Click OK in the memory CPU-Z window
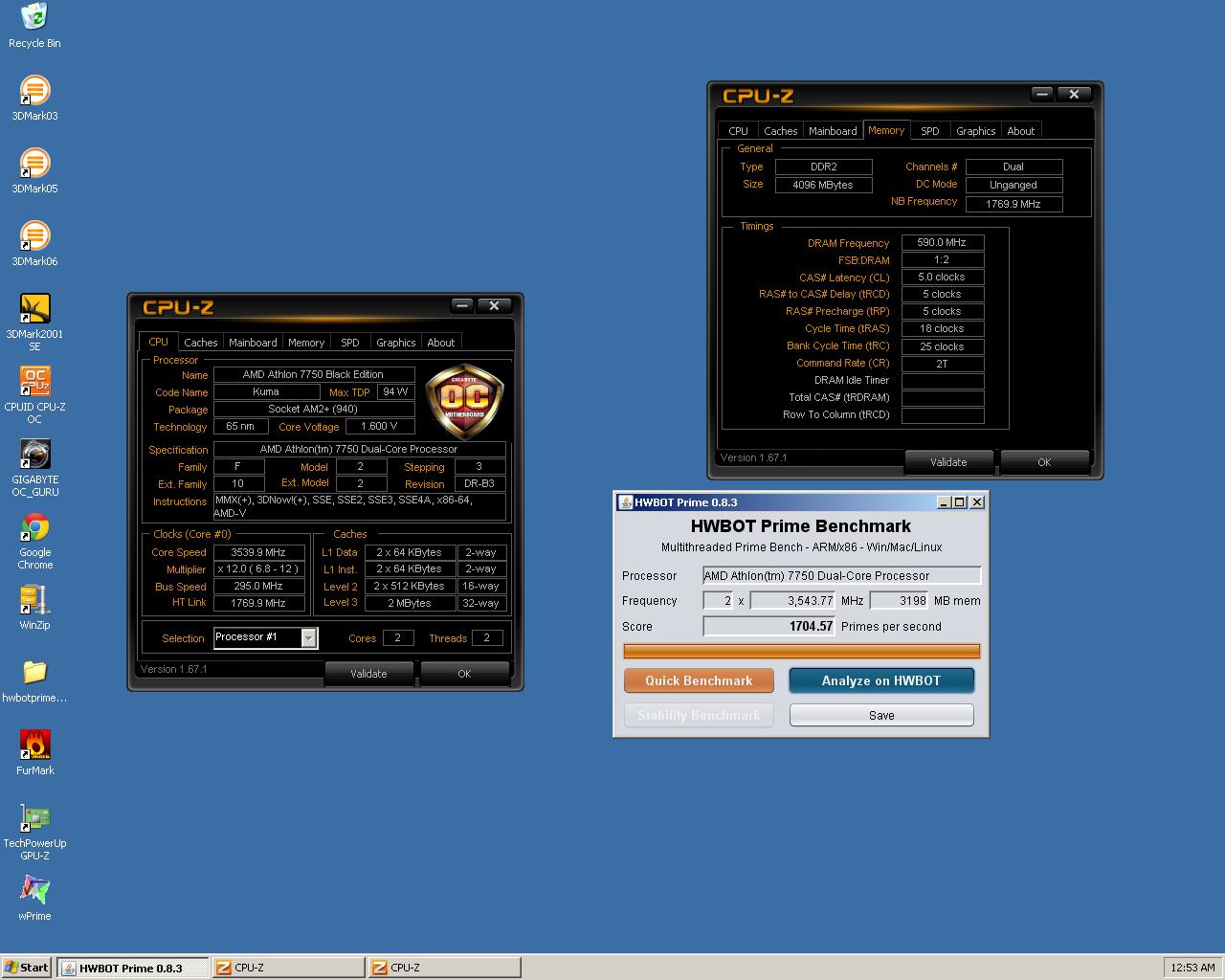 (1044, 462)
